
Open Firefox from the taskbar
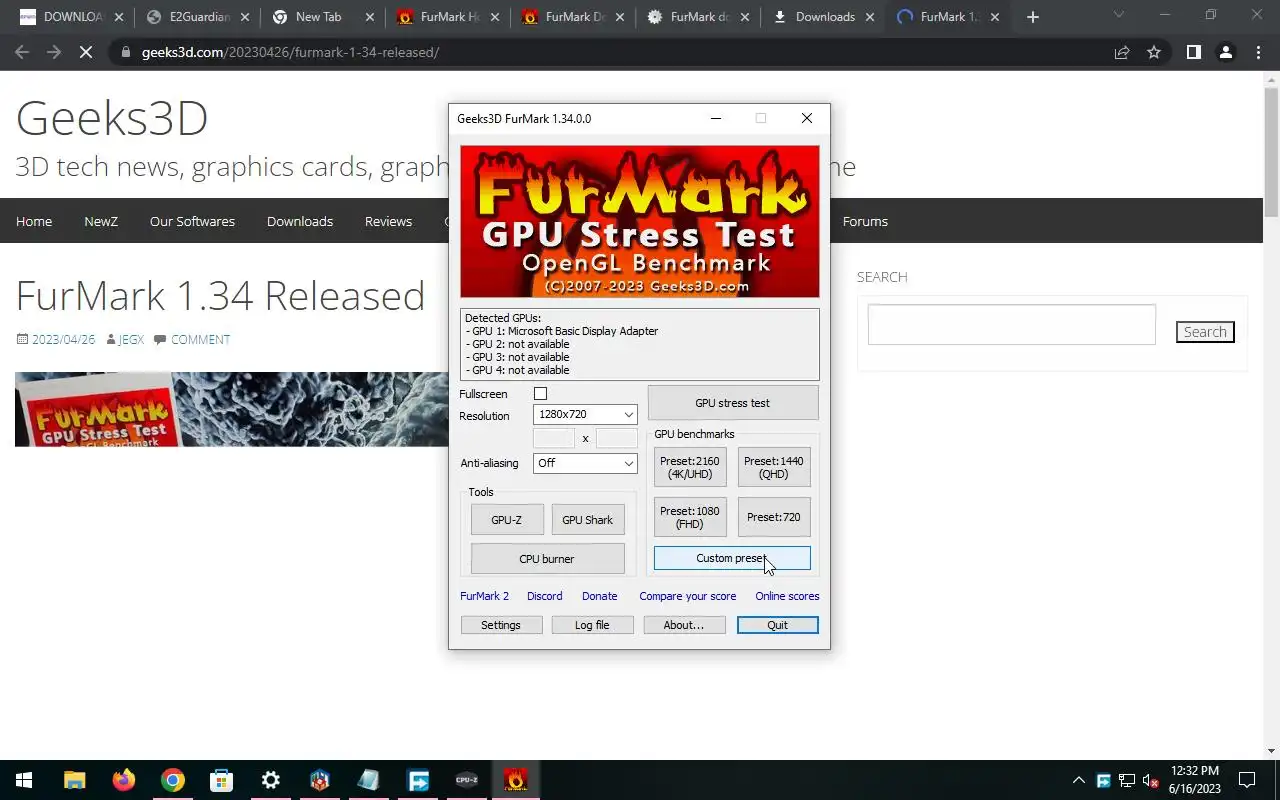124,780
